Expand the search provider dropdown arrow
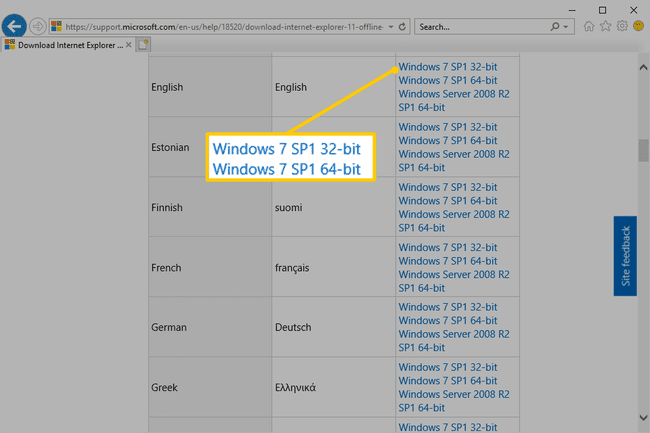Viewport: 650px width, 433px height. 565,27
